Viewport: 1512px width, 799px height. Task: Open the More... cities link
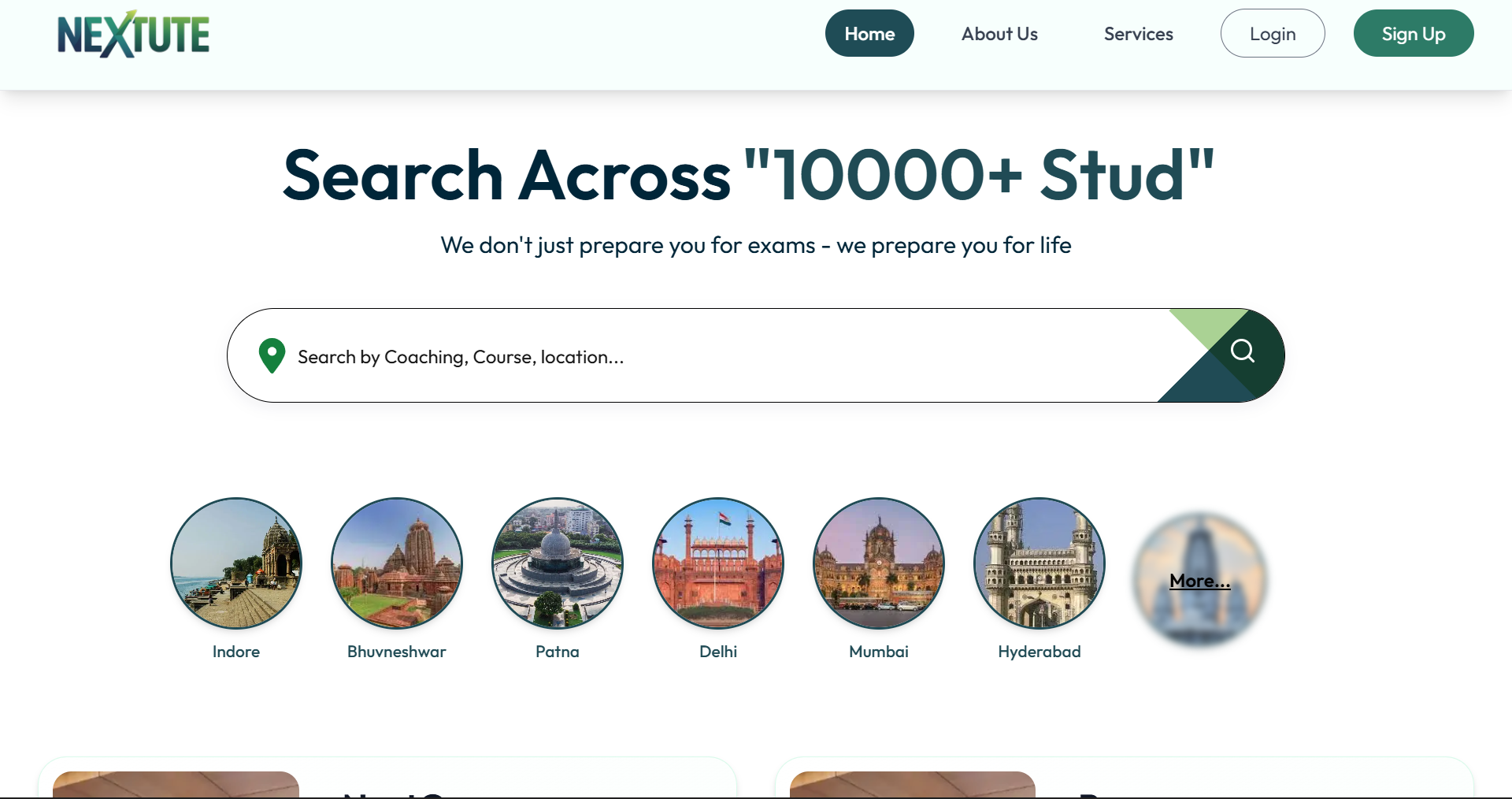1199,581
